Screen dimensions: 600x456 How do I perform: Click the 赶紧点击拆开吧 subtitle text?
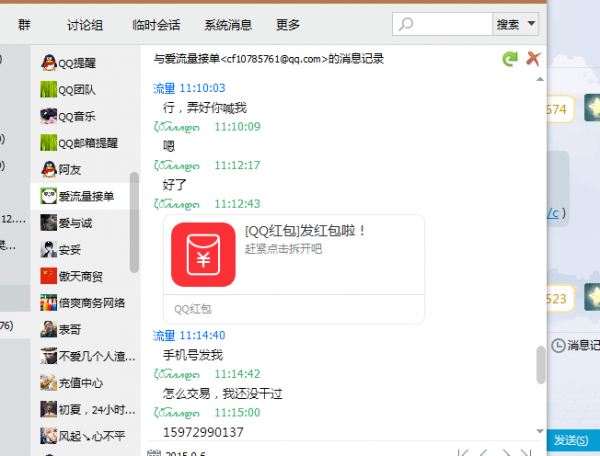click(283, 249)
